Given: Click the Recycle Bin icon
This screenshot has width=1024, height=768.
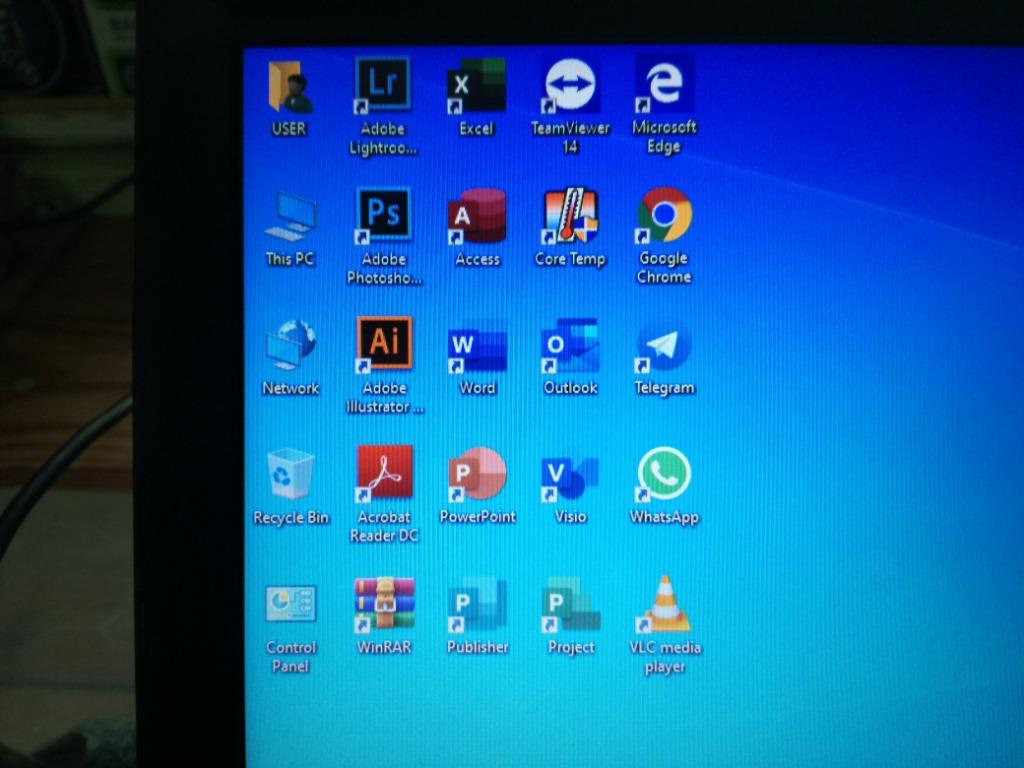Looking at the screenshot, I should (291, 475).
